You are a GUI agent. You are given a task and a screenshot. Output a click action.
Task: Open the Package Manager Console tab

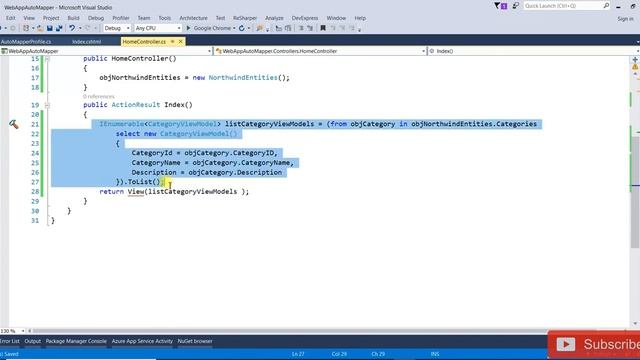[76, 341]
